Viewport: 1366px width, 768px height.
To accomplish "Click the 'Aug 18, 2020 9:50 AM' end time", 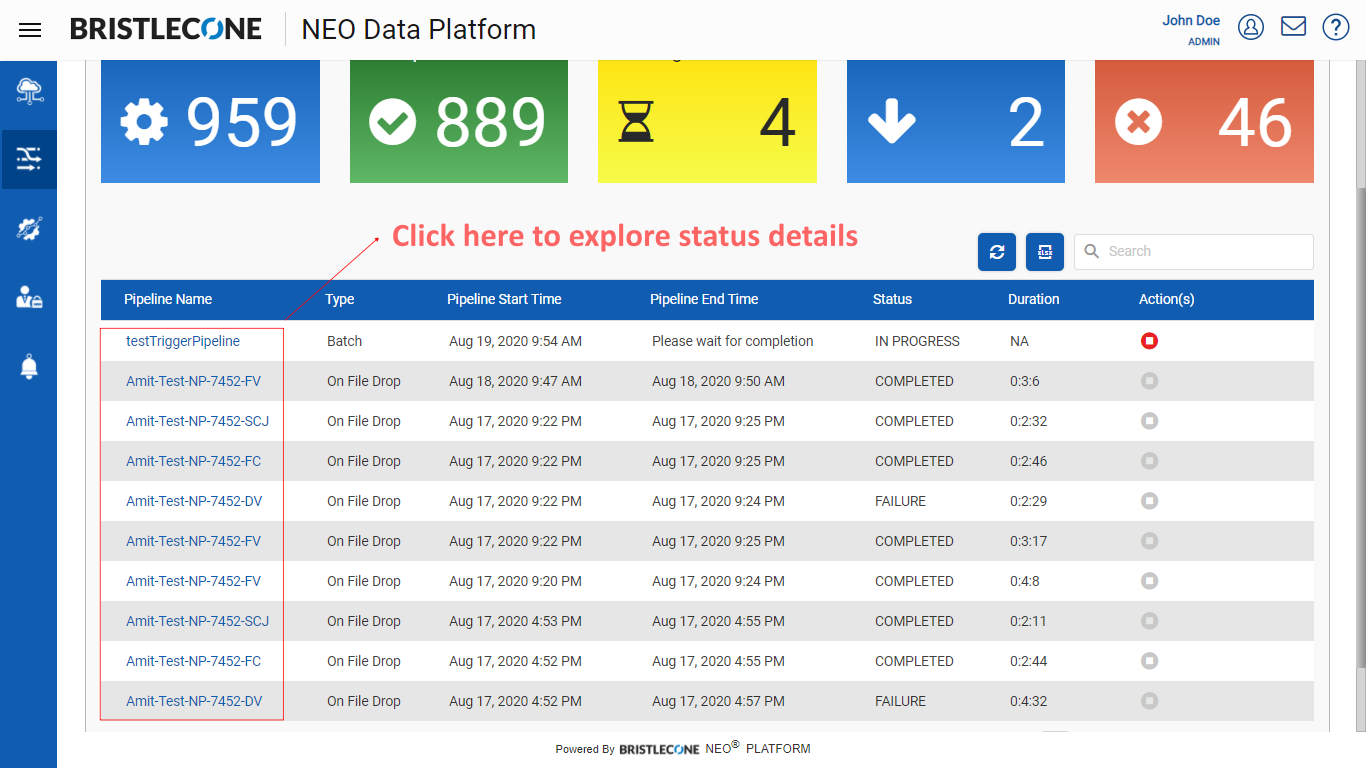I will pos(718,381).
